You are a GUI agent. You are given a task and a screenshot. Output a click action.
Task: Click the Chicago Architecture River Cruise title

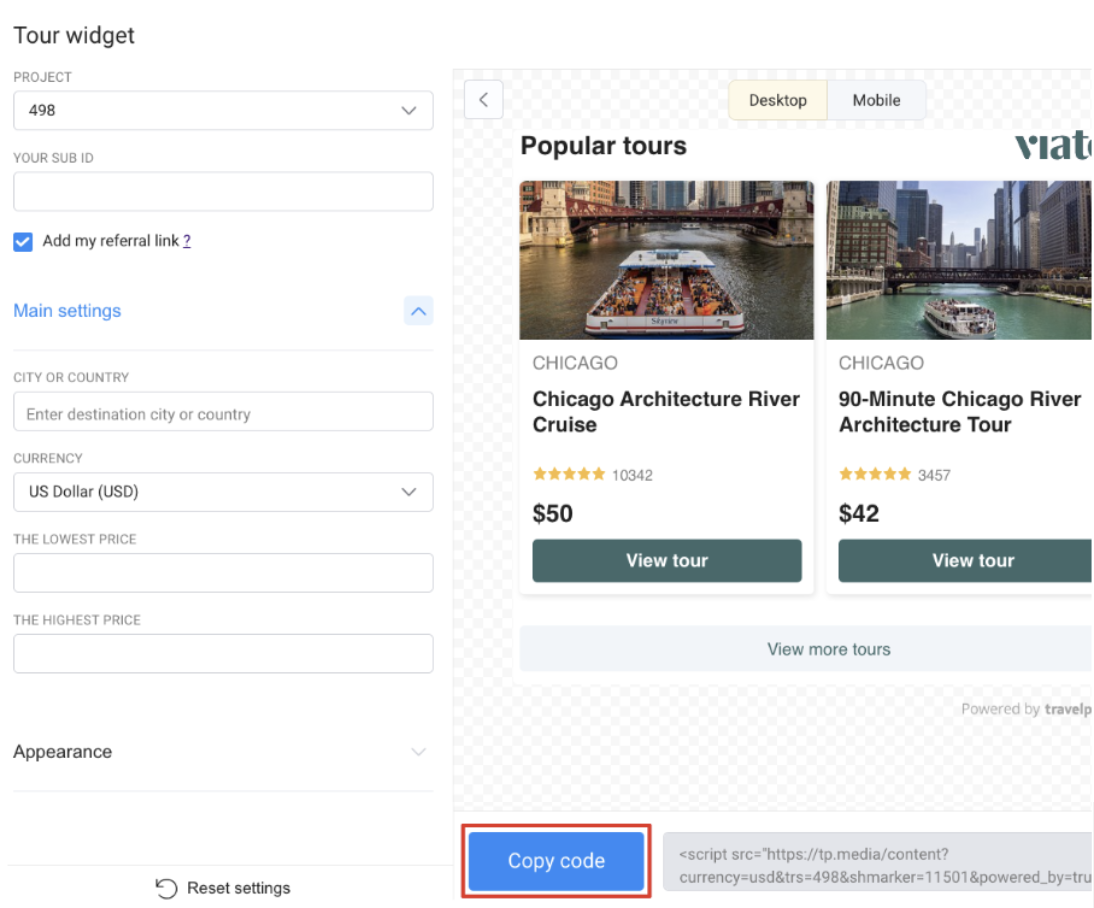[x=666, y=412]
